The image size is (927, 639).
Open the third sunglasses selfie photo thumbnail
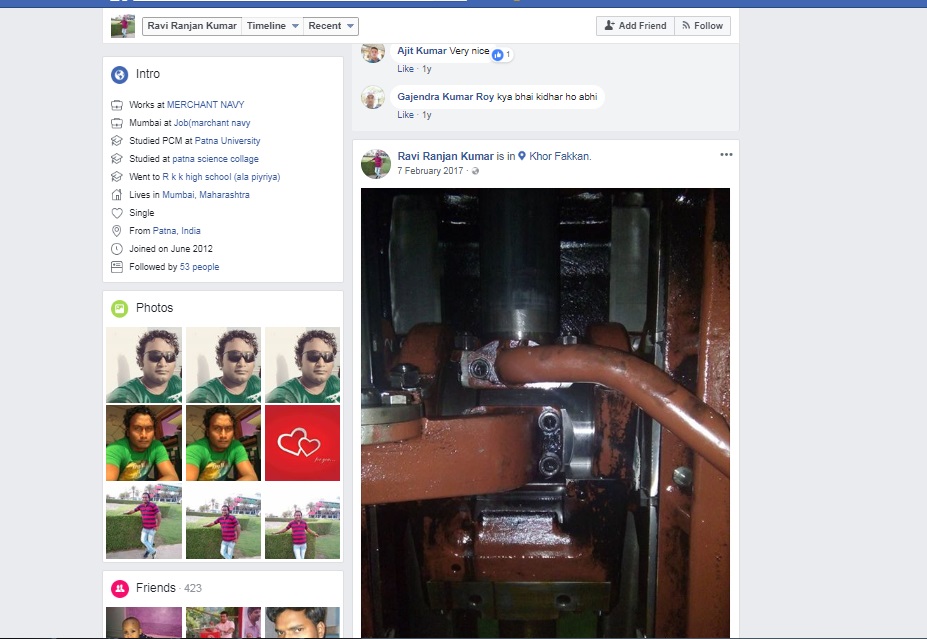click(x=303, y=365)
